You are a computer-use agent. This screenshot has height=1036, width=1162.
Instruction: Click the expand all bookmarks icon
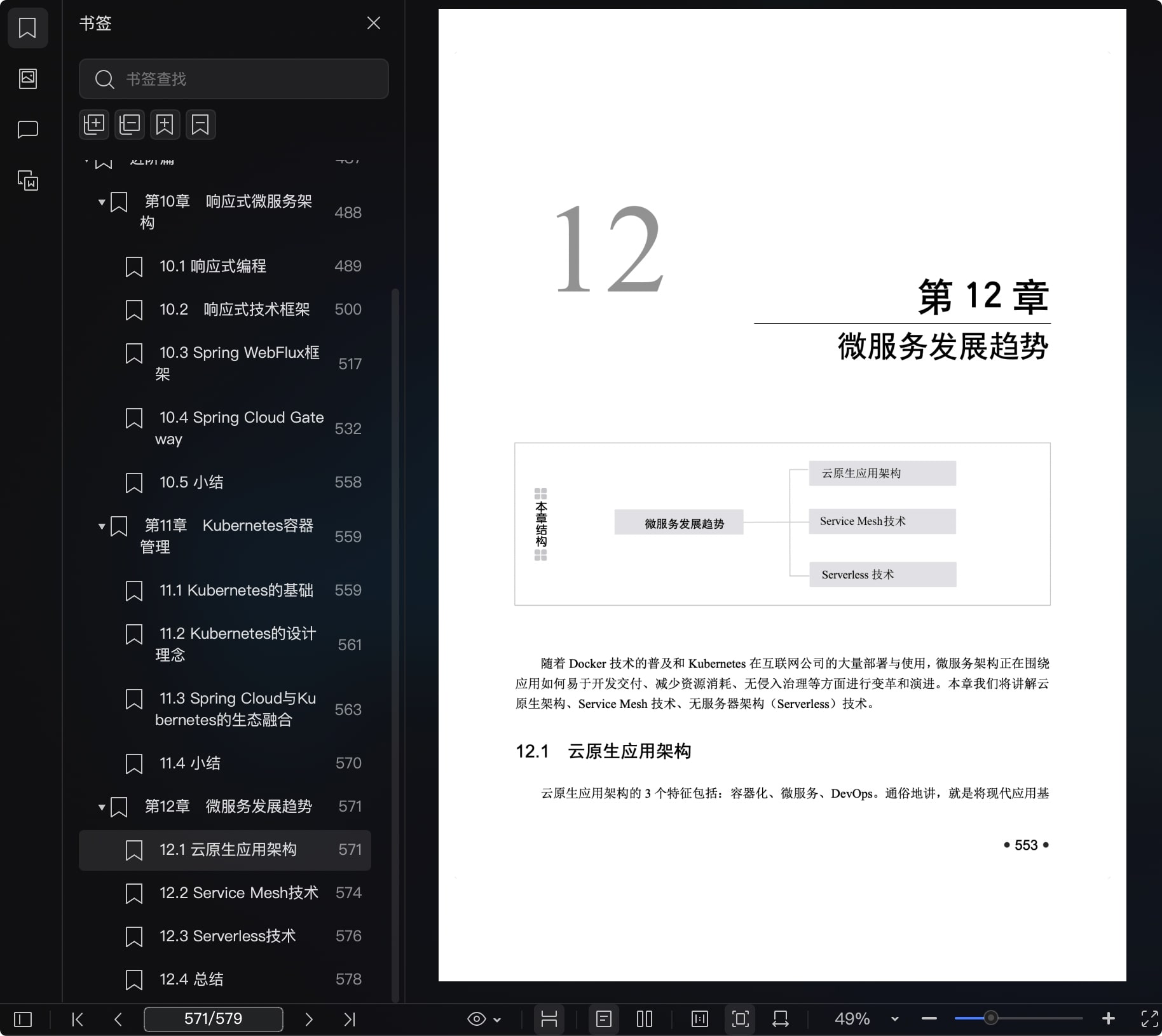point(94,124)
